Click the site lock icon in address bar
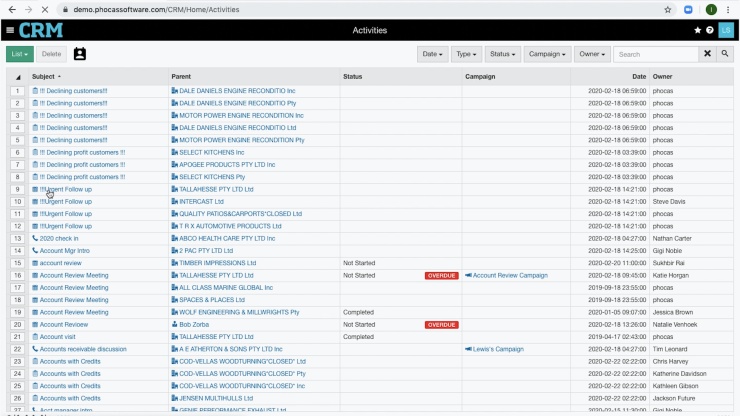 [x=66, y=9]
